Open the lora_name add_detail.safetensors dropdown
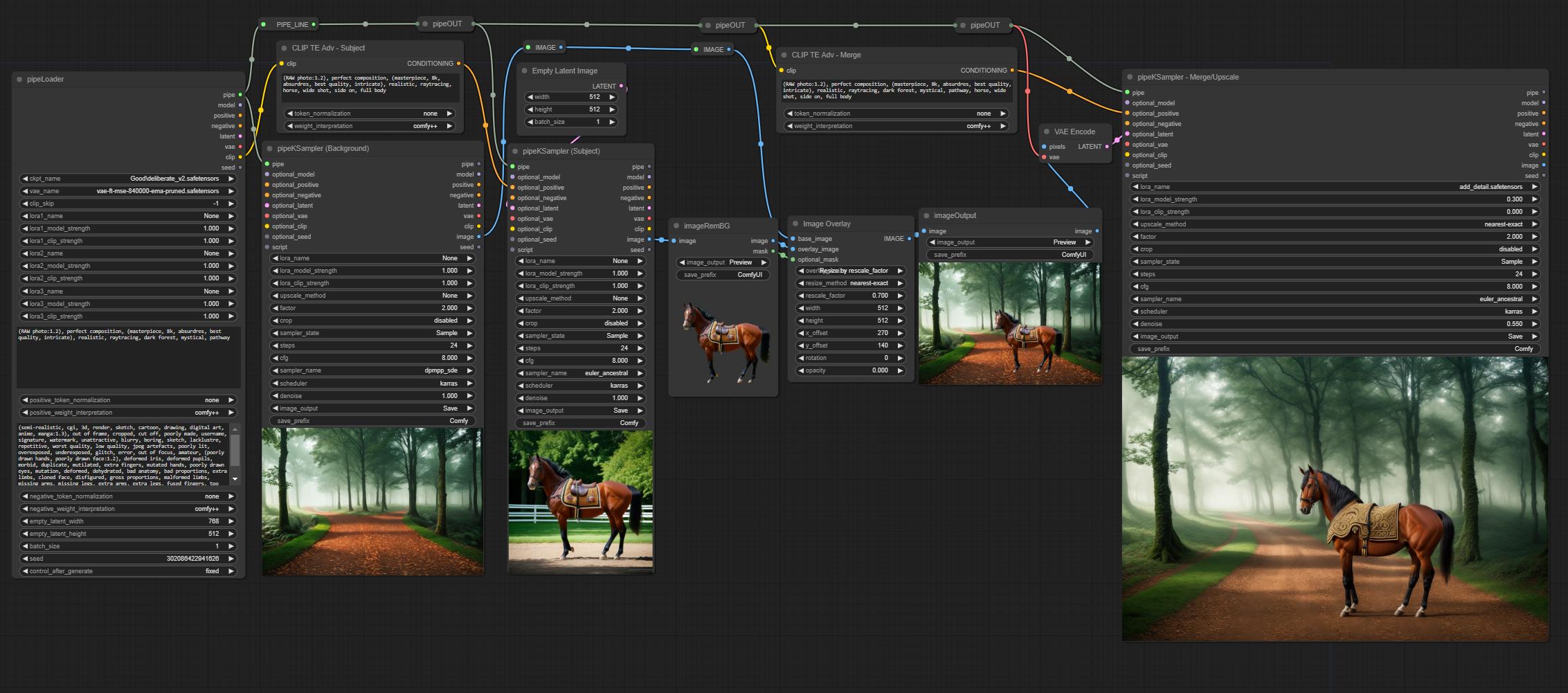The width and height of the screenshot is (1568, 693). click(1334, 187)
